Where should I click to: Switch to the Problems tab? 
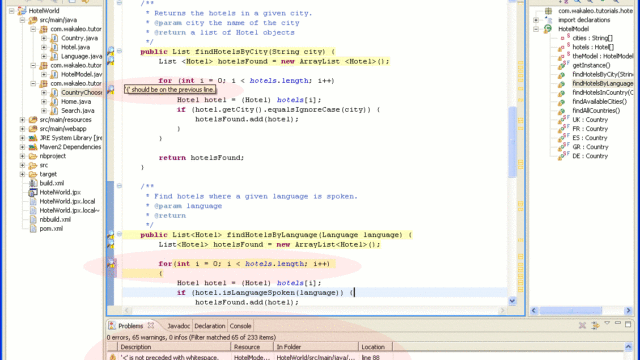pyautogui.click(x=131, y=326)
